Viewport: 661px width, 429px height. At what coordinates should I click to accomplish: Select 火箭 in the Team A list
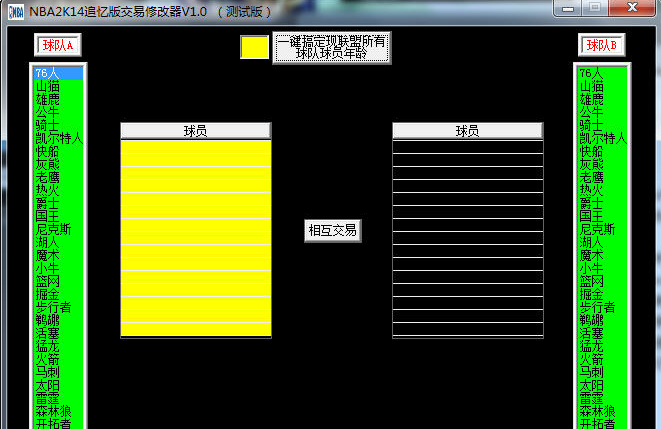59,359
